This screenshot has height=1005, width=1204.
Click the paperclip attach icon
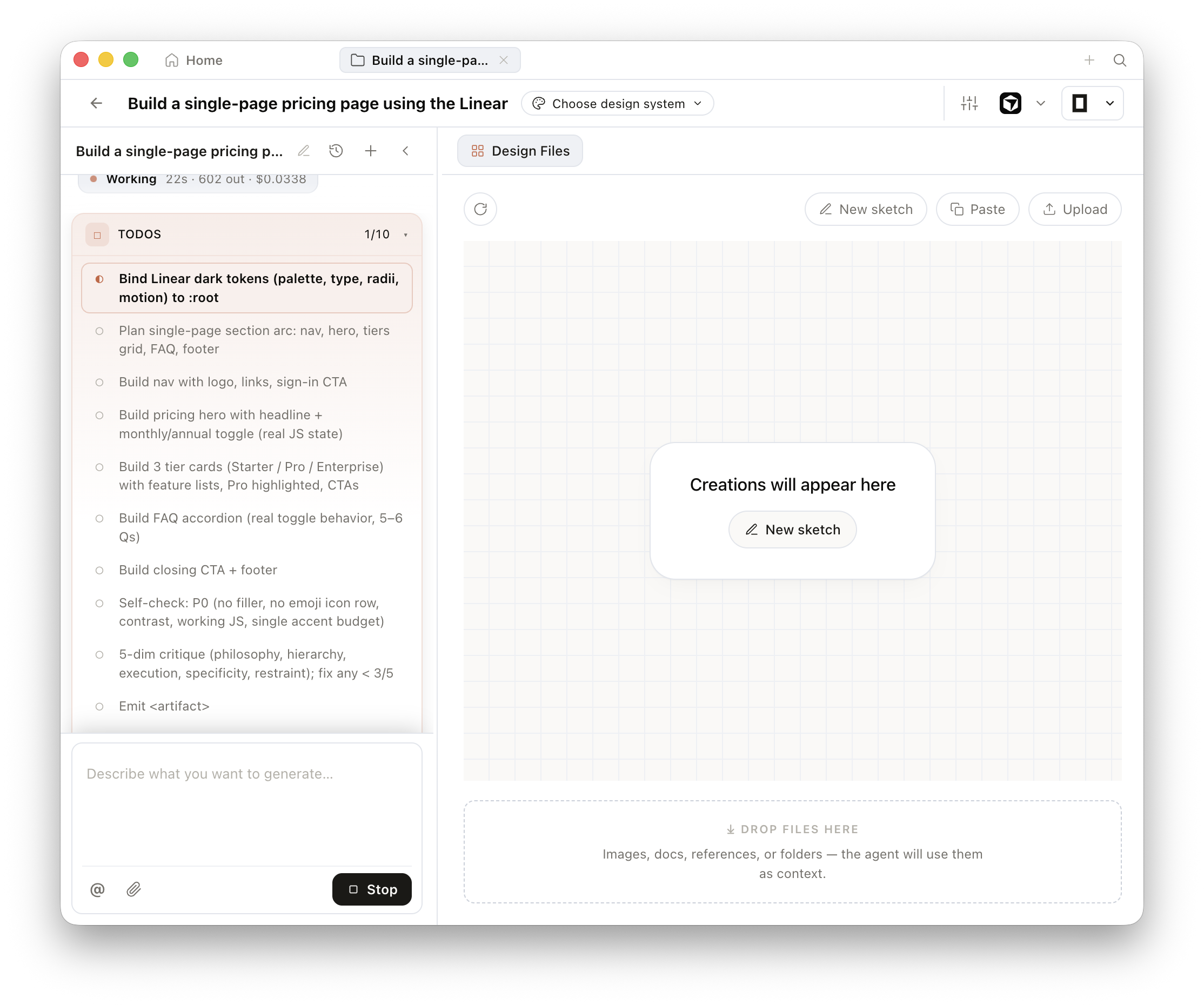133,889
